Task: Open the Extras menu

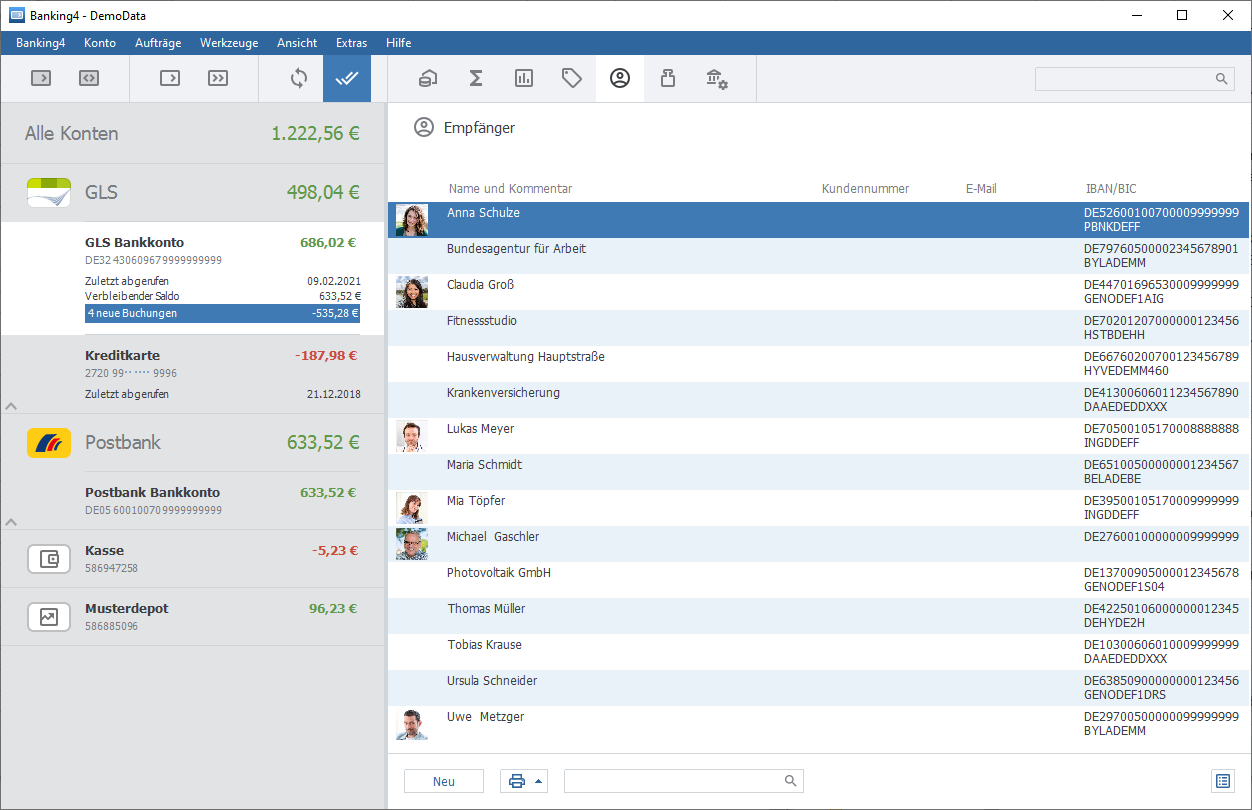Action: [351, 43]
